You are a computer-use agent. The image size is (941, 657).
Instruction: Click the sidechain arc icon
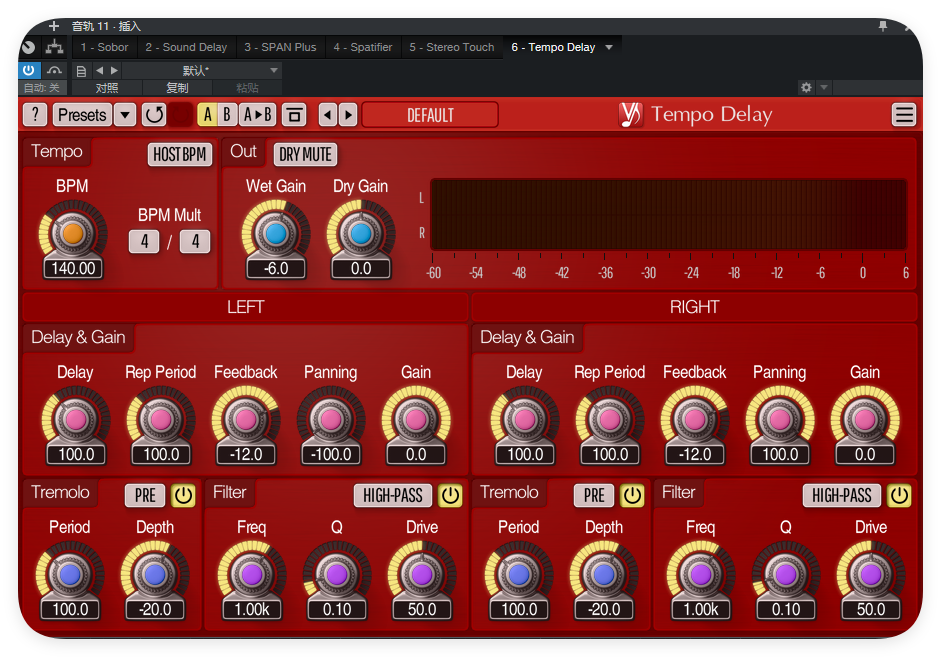click(55, 71)
